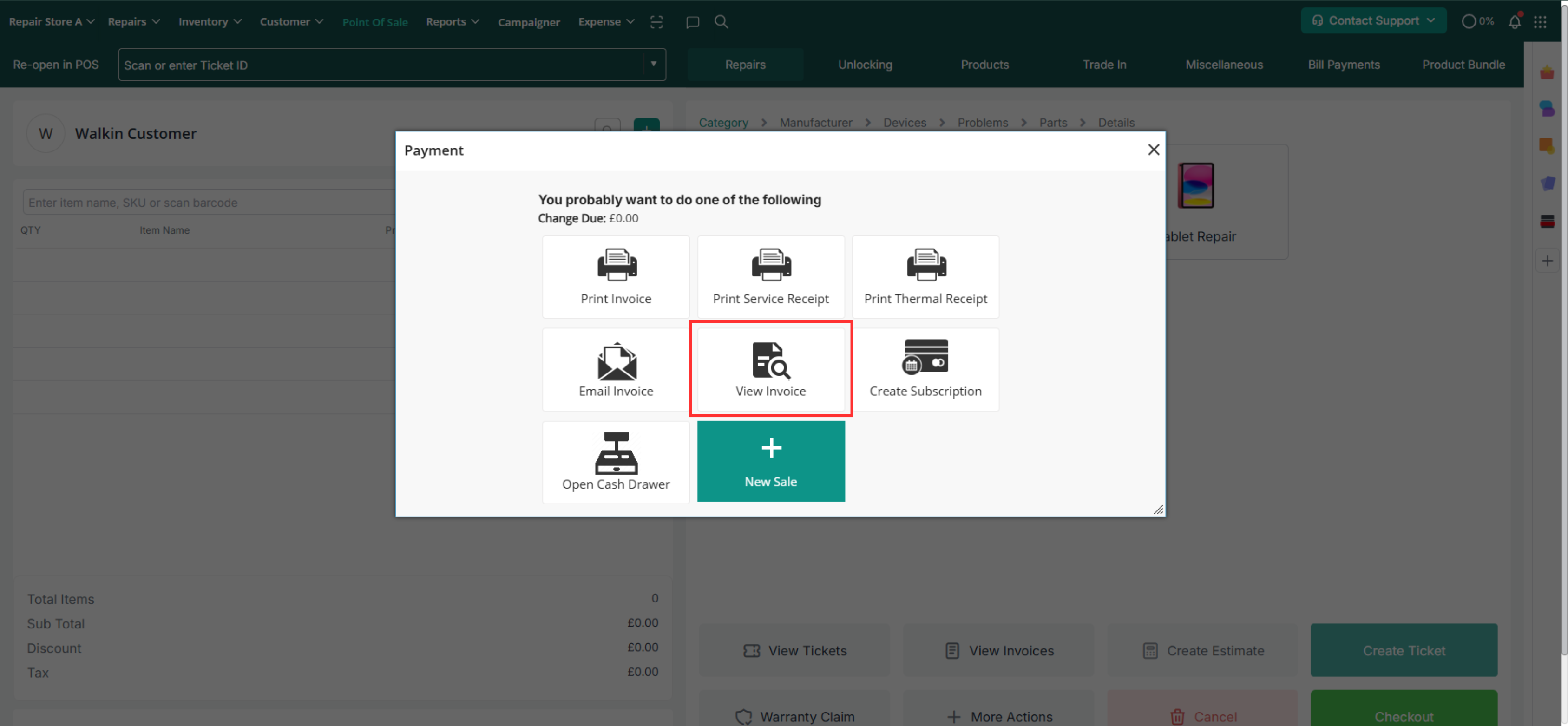
Task: Switch to the Products tab
Action: point(984,65)
